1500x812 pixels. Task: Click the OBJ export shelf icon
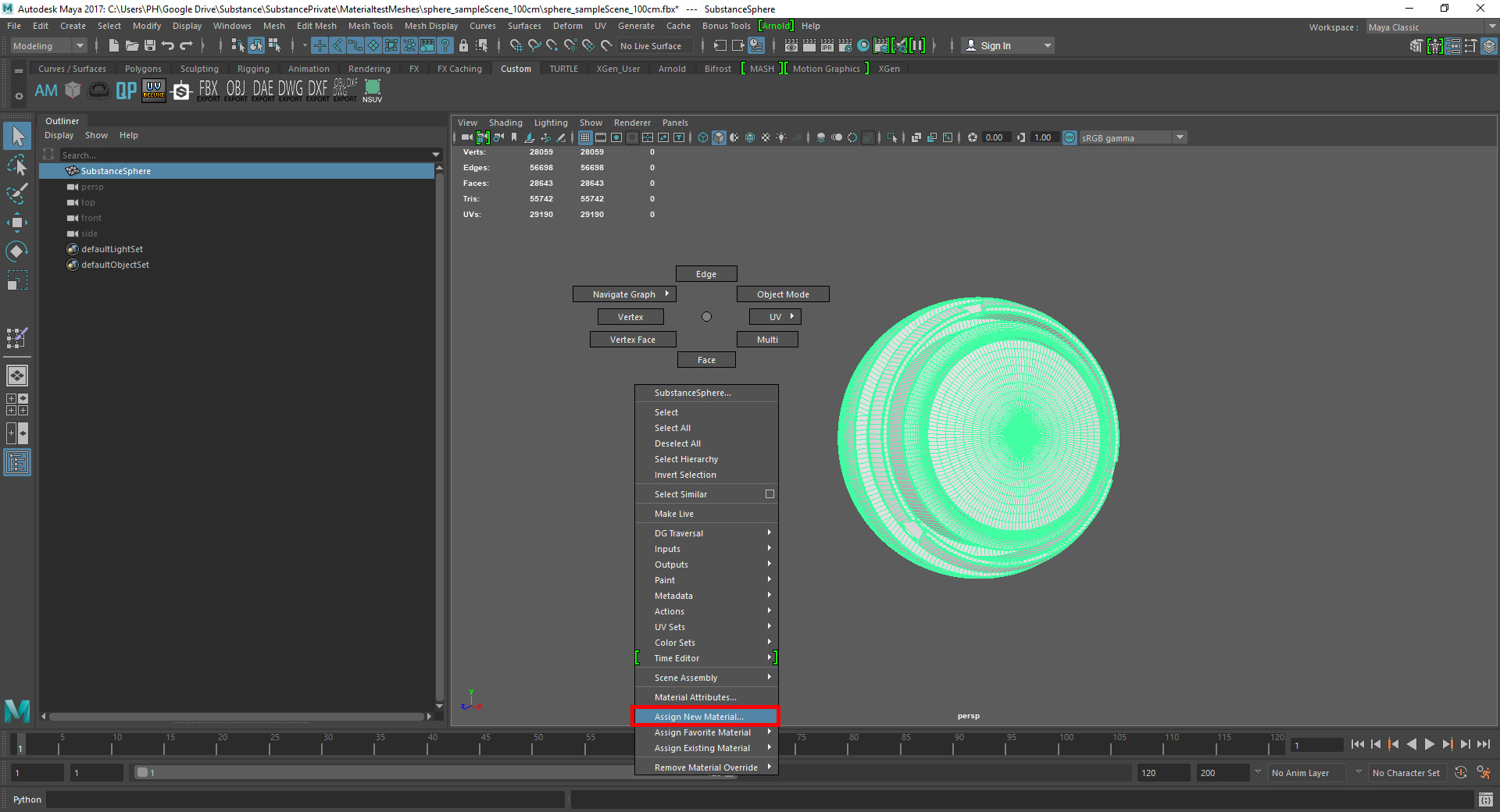tap(235, 91)
